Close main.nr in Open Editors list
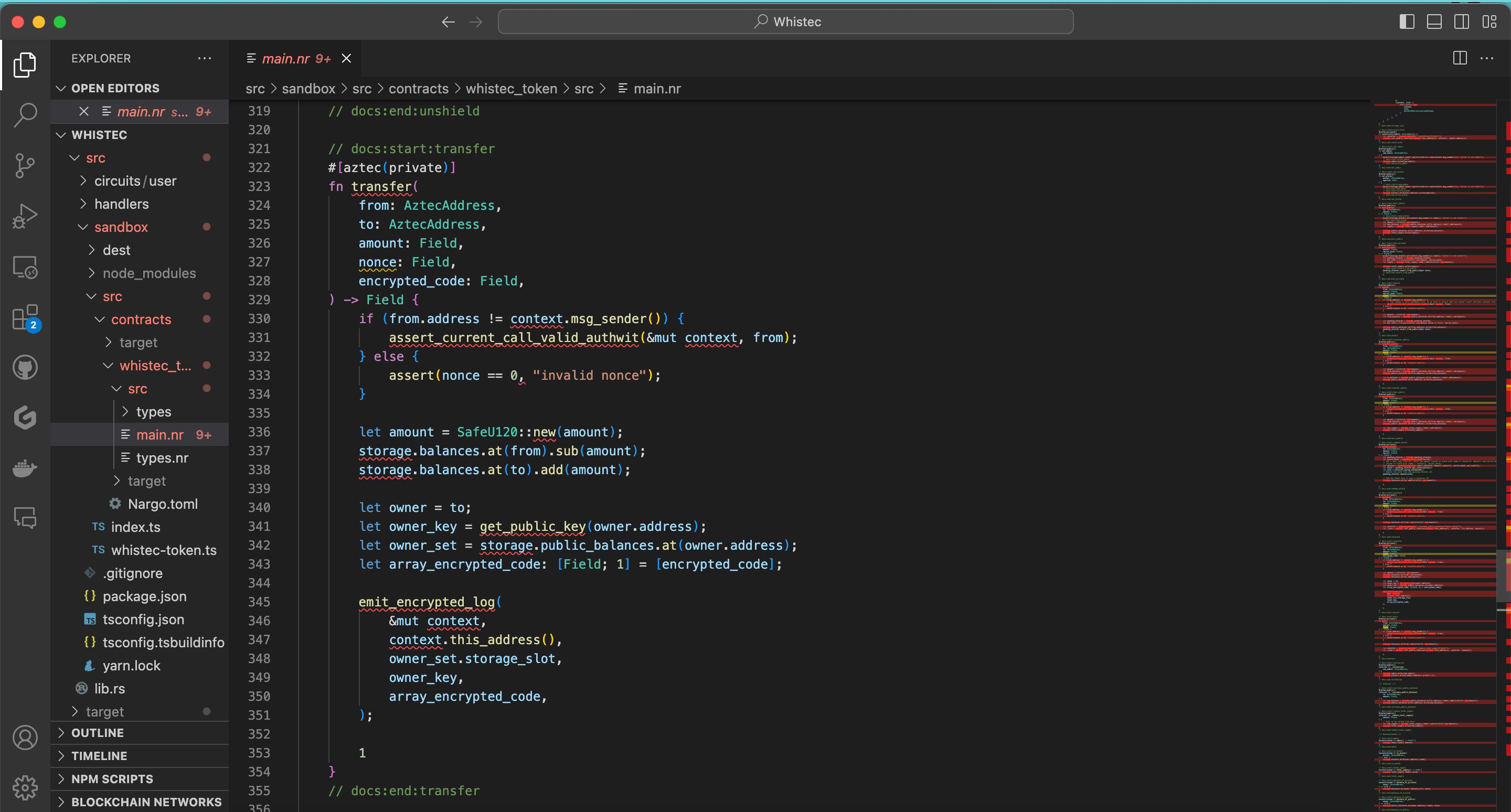This screenshot has height=812, width=1511. (x=84, y=111)
